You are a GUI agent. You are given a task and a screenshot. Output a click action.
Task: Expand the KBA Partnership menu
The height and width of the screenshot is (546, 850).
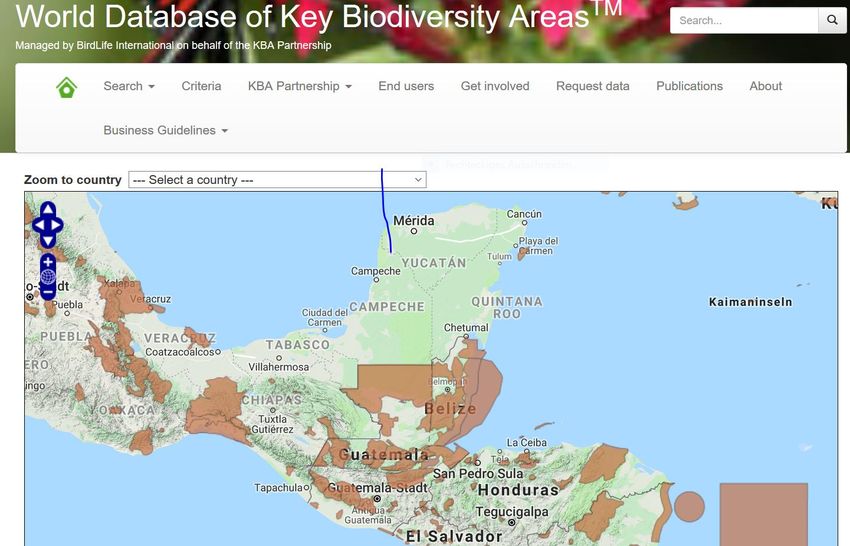[x=299, y=86]
